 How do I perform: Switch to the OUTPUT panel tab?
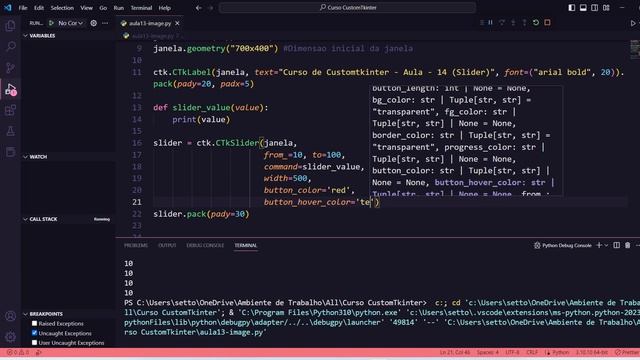coord(167,245)
